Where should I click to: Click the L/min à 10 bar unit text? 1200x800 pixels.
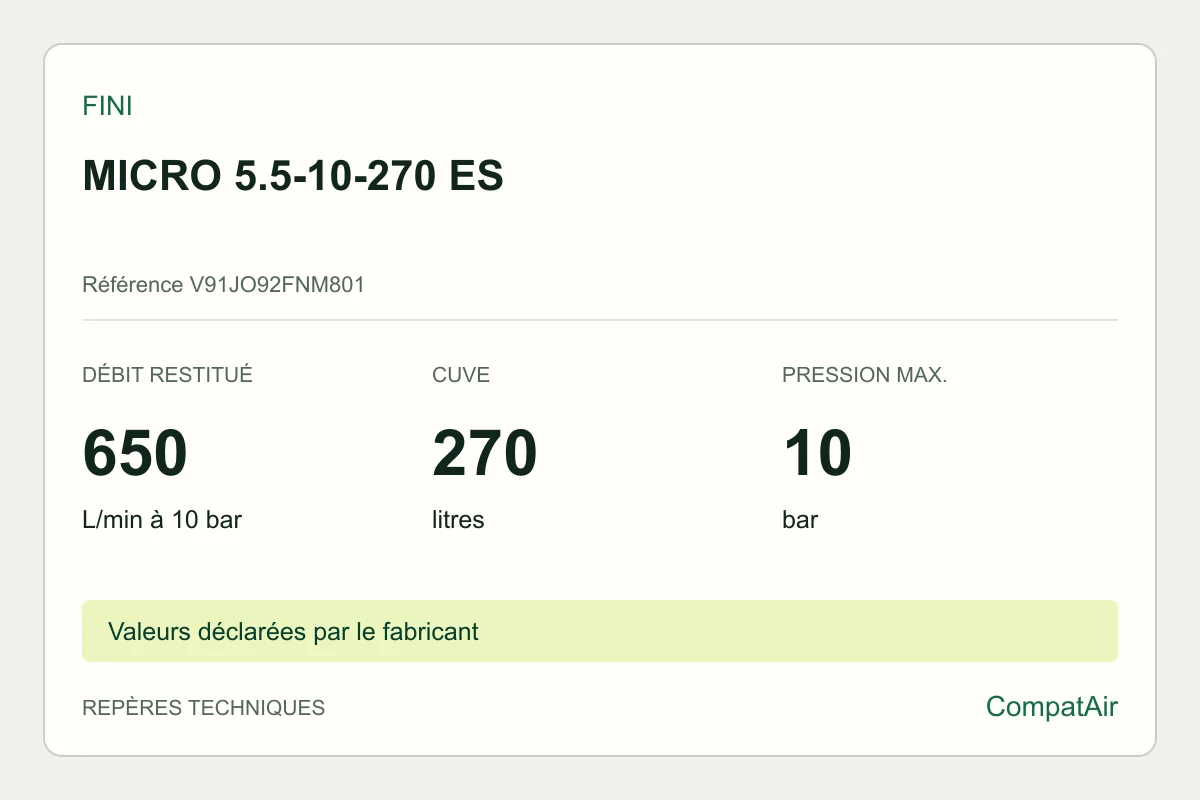162,520
